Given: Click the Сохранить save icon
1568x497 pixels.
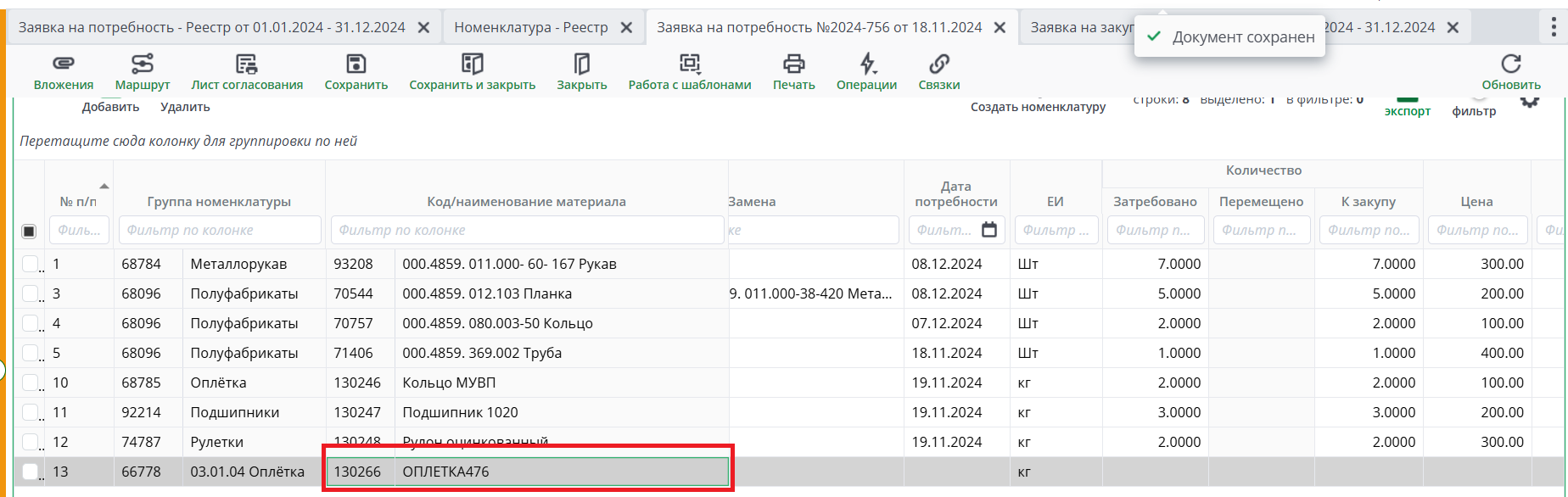Looking at the screenshot, I should pos(356,64).
